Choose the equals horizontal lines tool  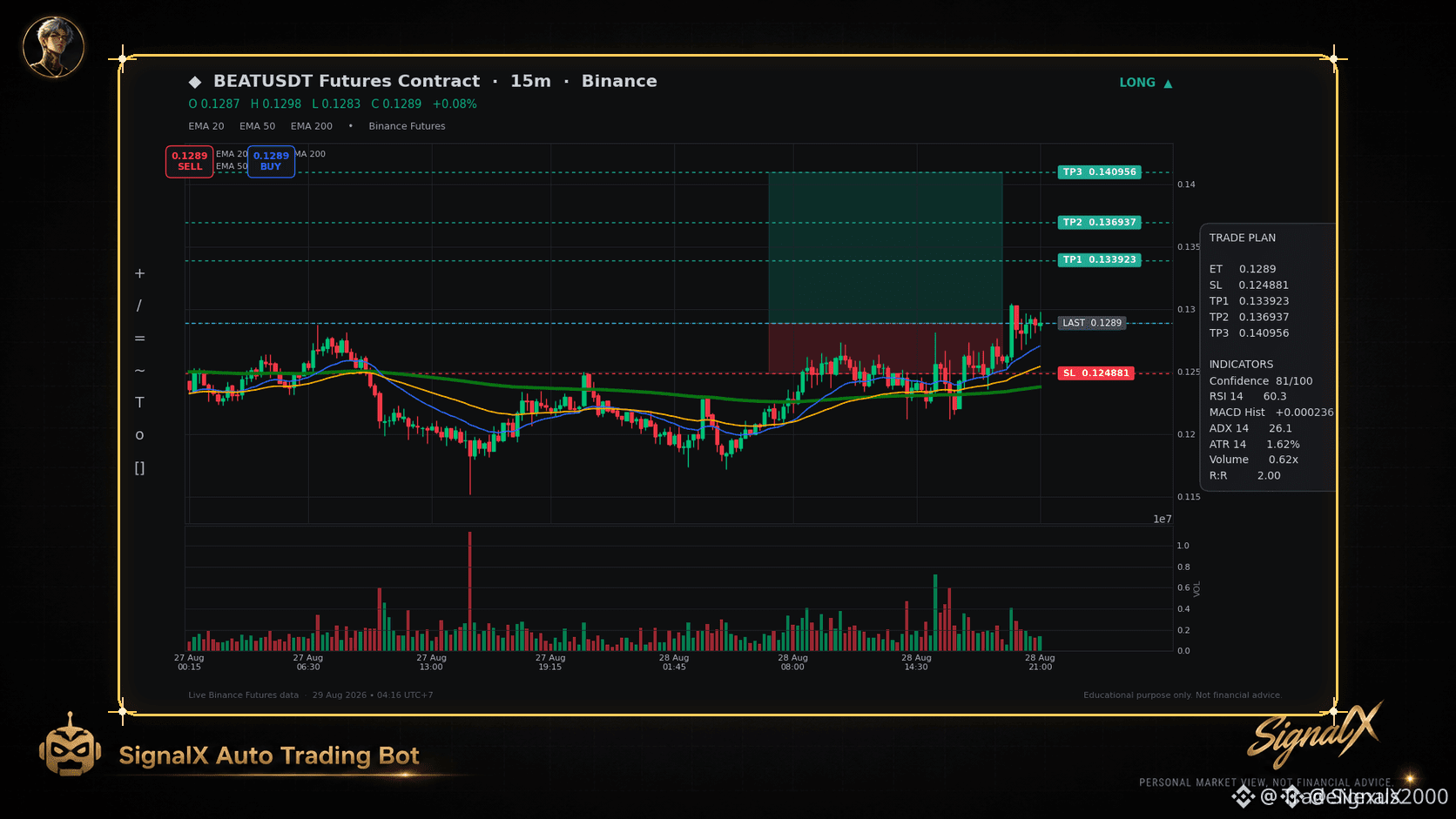[x=139, y=338]
